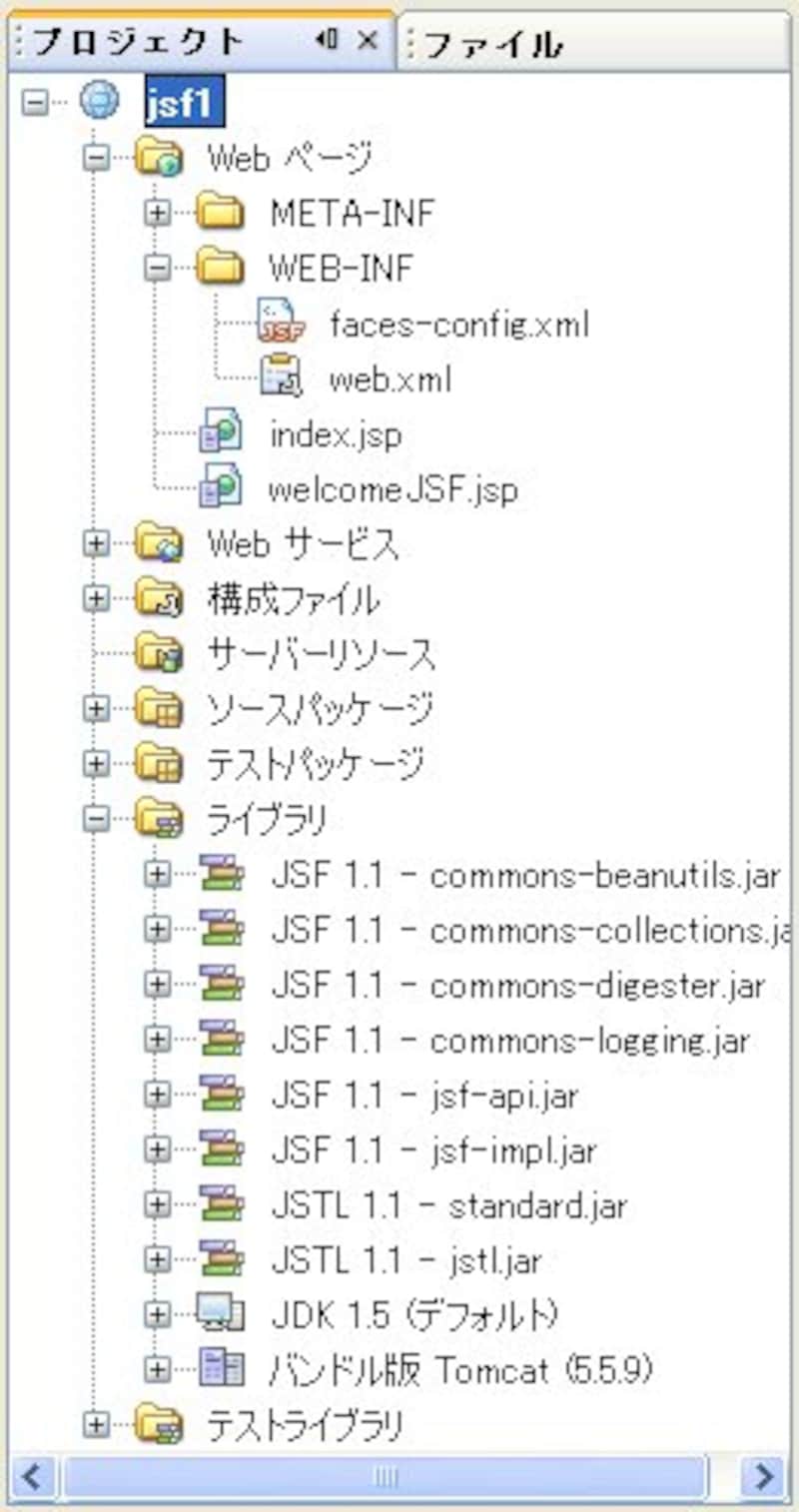Click the jsf1 project globe icon
Screen dimensions: 799x1512
pos(98,102)
